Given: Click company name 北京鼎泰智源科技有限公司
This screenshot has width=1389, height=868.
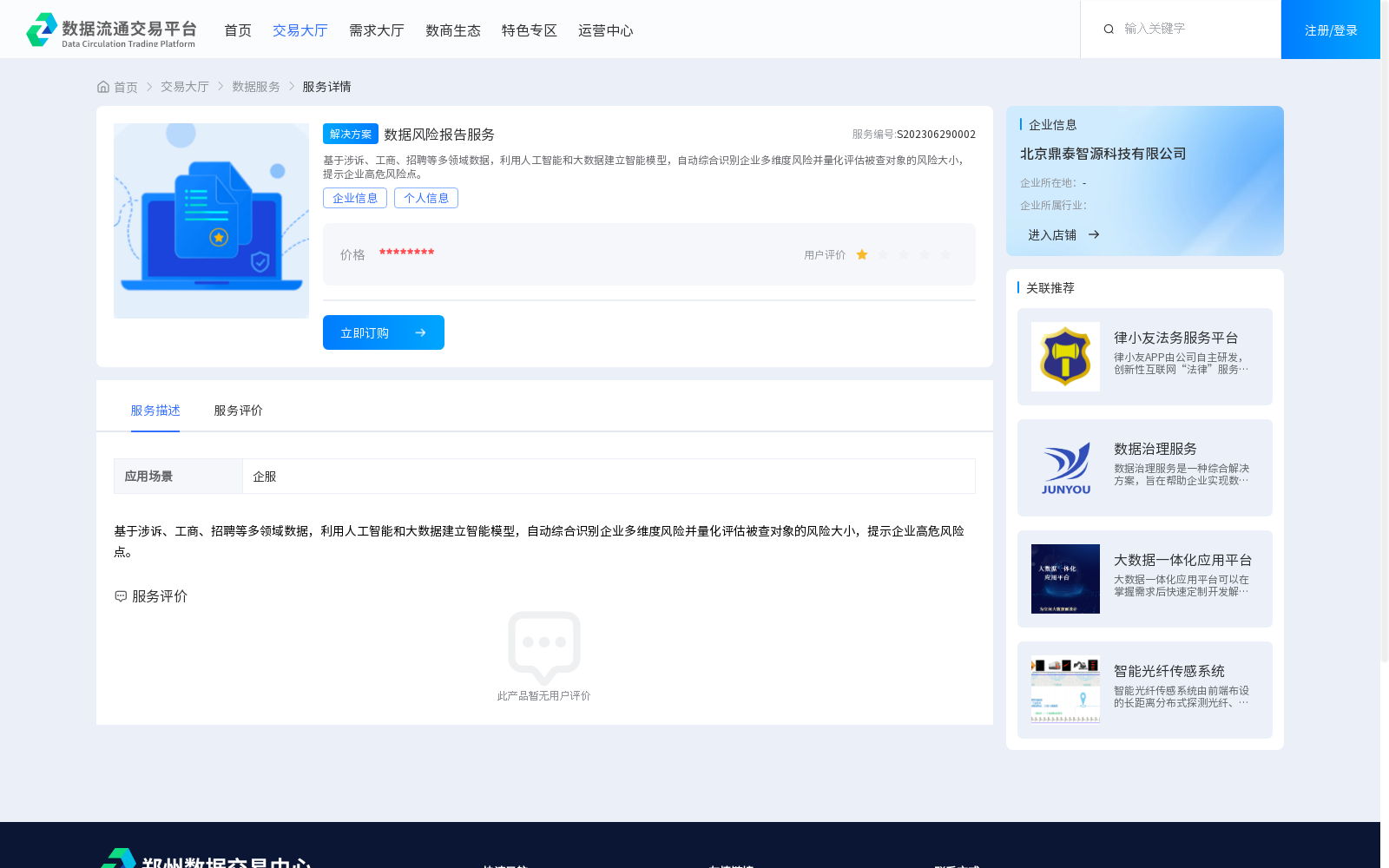Looking at the screenshot, I should pyautogui.click(x=1103, y=154).
